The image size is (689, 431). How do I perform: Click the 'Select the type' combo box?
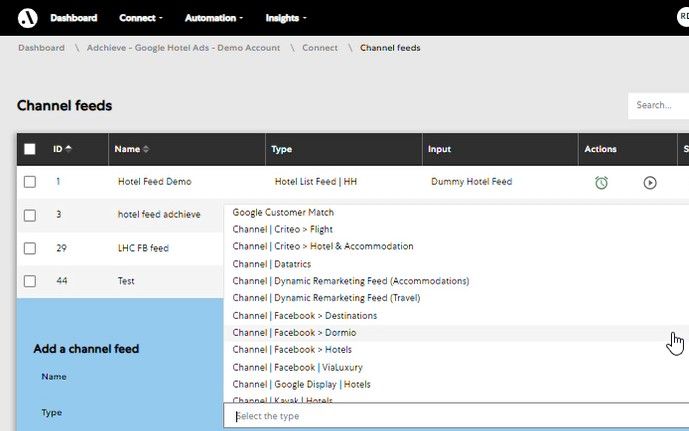[x=456, y=416]
